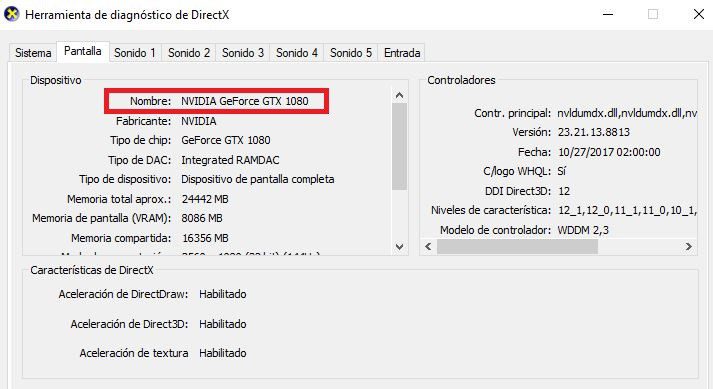This screenshot has height=389, width=713.
Task: Click the Dispositivo scroll down arrow
Action: (399, 247)
